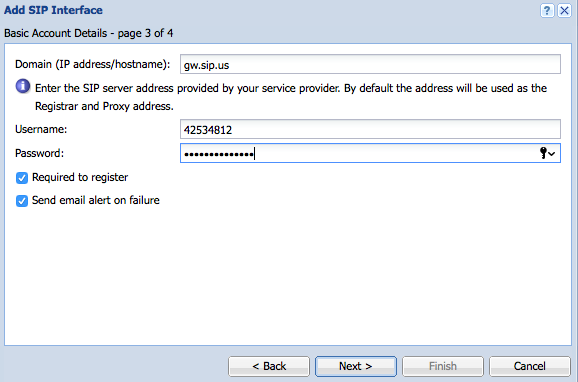Click the greyed-out Finish button
Viewport: 578px width, 382px height.
pyautogui.click(x=443, y=366)
